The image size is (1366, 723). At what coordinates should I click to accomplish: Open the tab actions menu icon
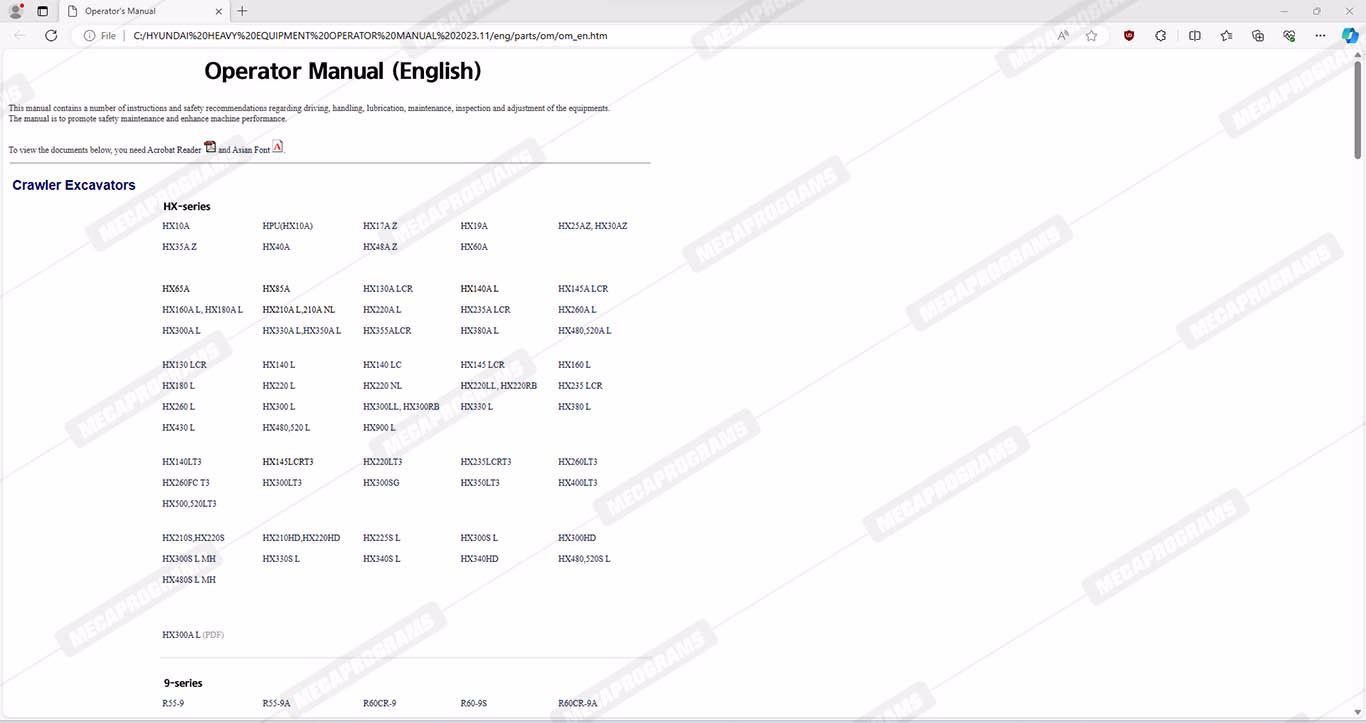coord(42,11)
